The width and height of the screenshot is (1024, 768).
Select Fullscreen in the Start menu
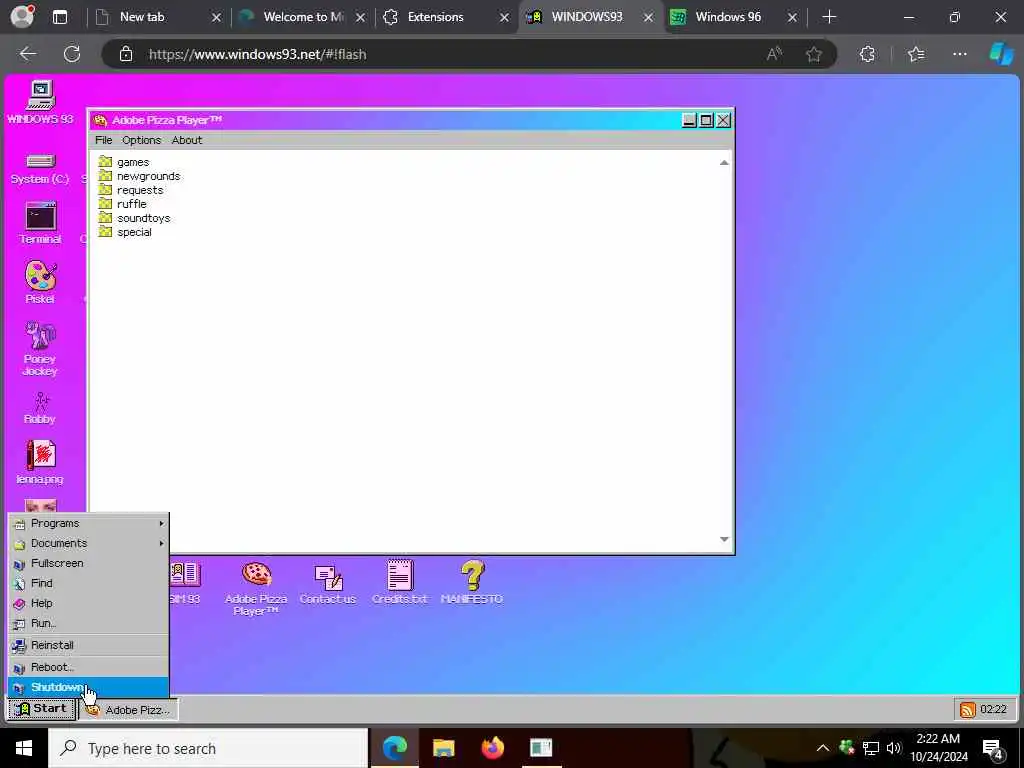click(88, 563)
